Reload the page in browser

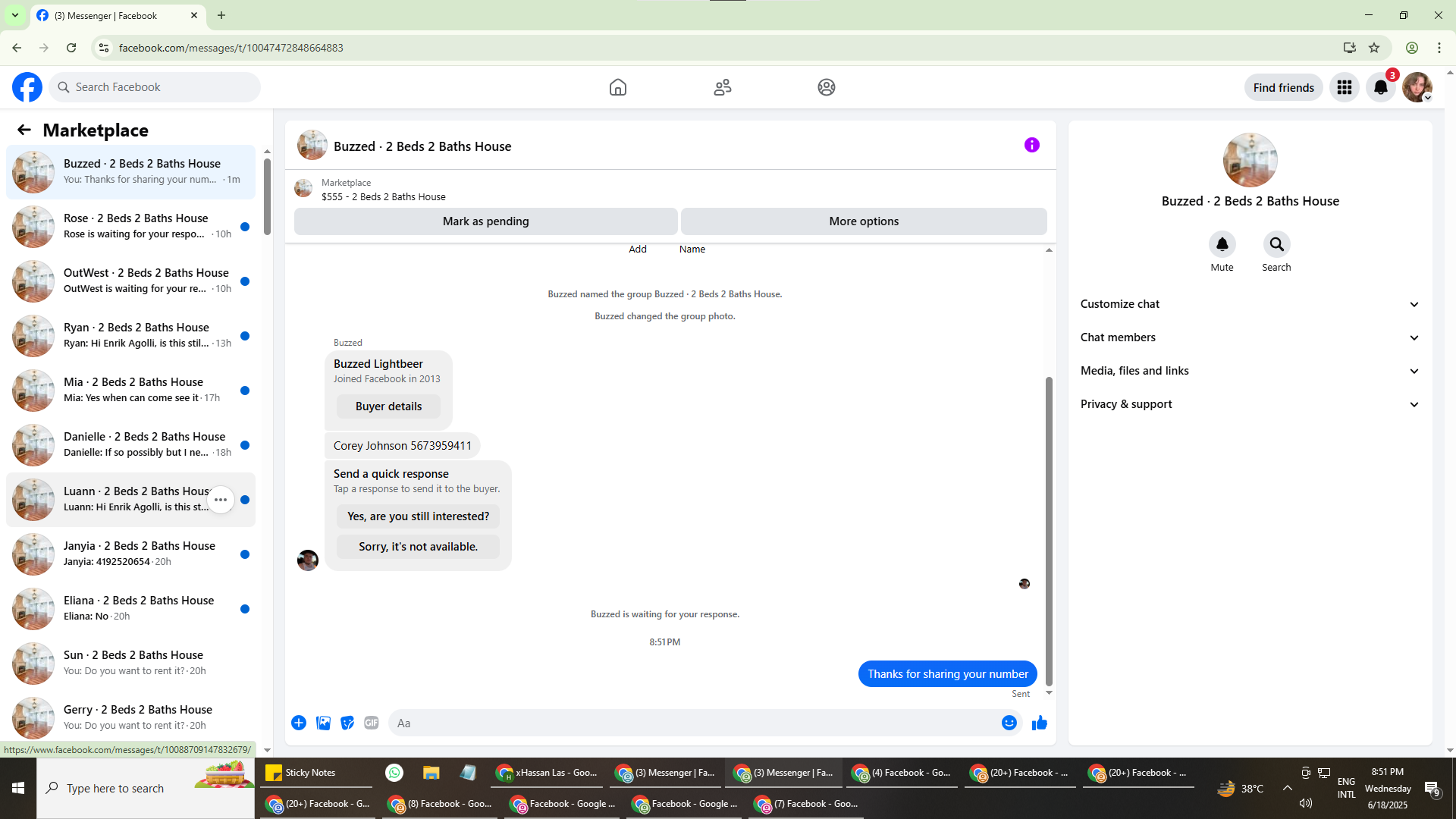pos(71,48)
